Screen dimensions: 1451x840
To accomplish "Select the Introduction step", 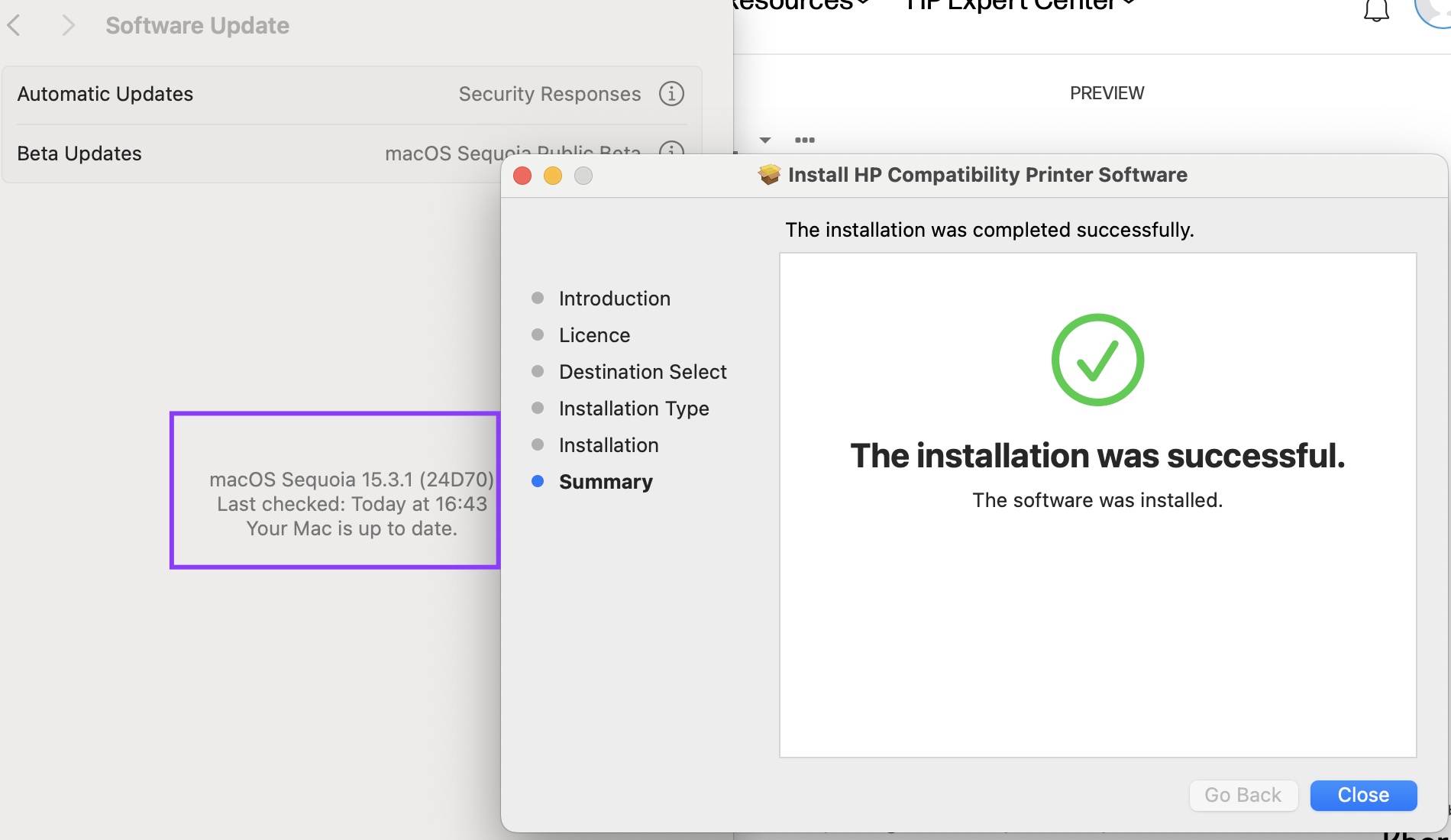I will pos(614,299).
